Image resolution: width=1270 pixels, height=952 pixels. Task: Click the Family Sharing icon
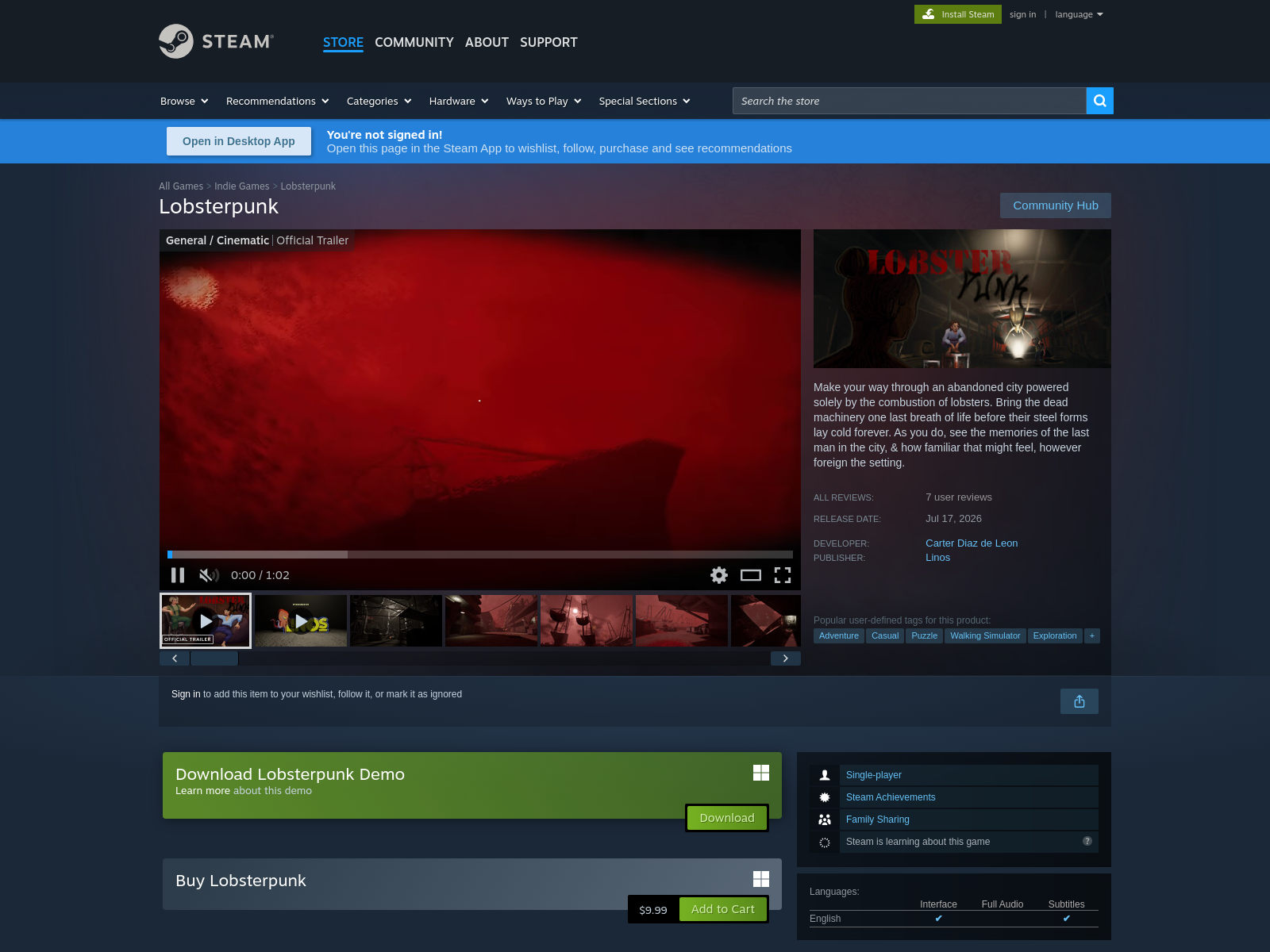(x=825, y=820)
